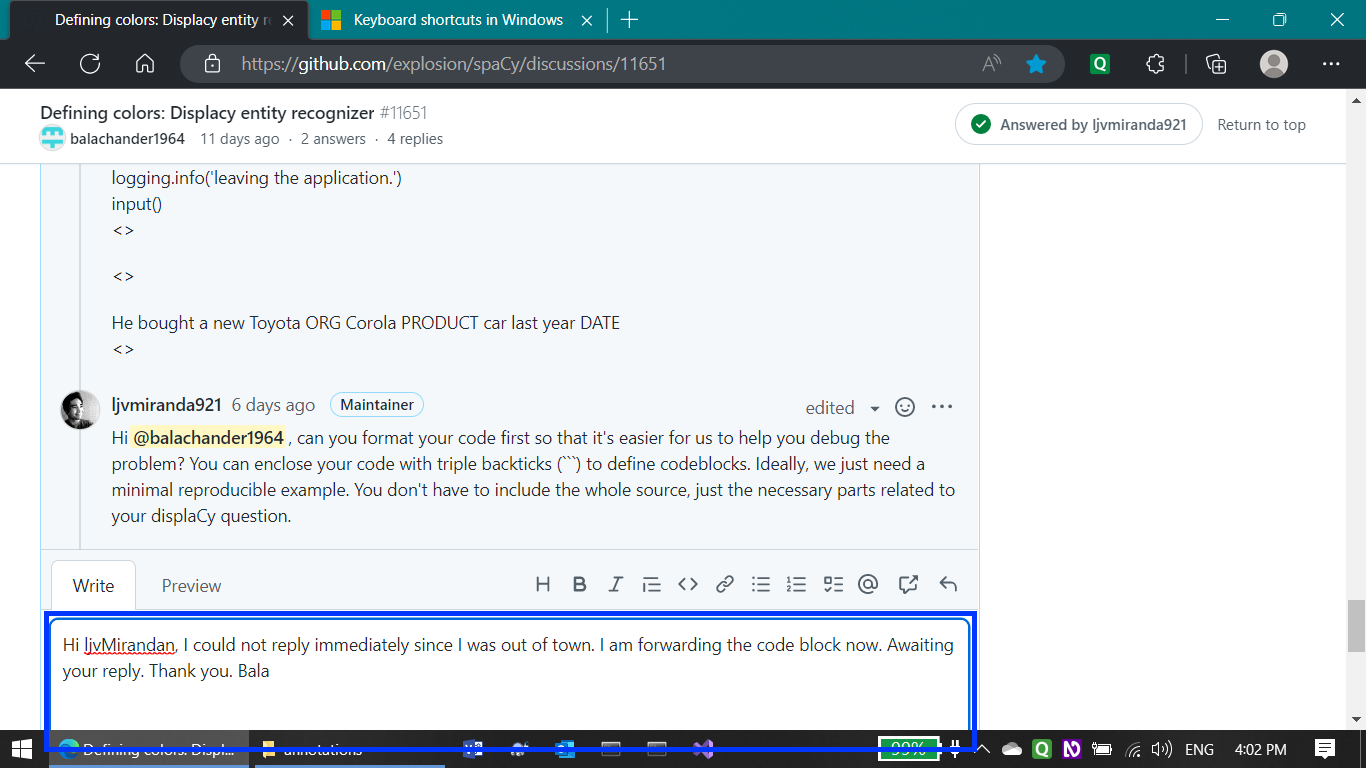Open the green Q browser extension
Viewport: 1366px width, 768px height.
click(x=1100, y=64)
